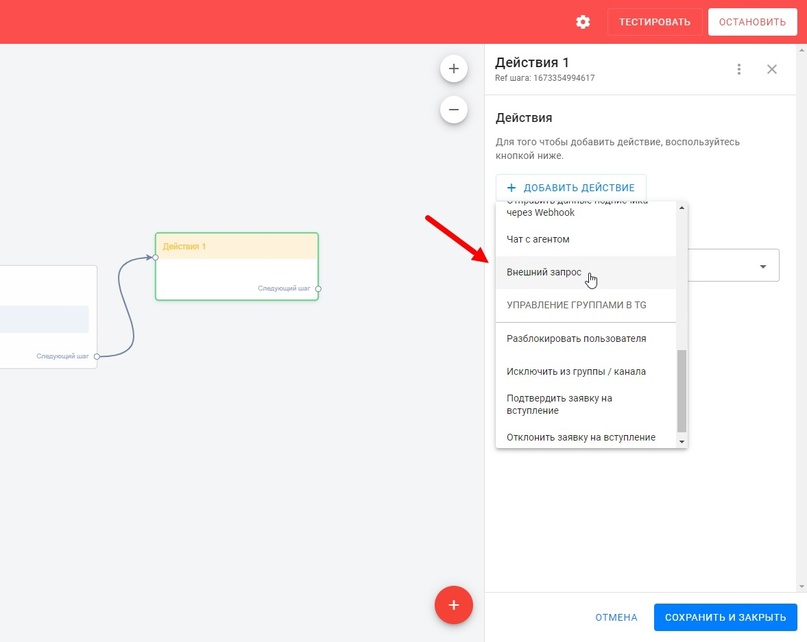
Task: Zoom in the canvas with plus button
Action: click(x=454, y=69)
